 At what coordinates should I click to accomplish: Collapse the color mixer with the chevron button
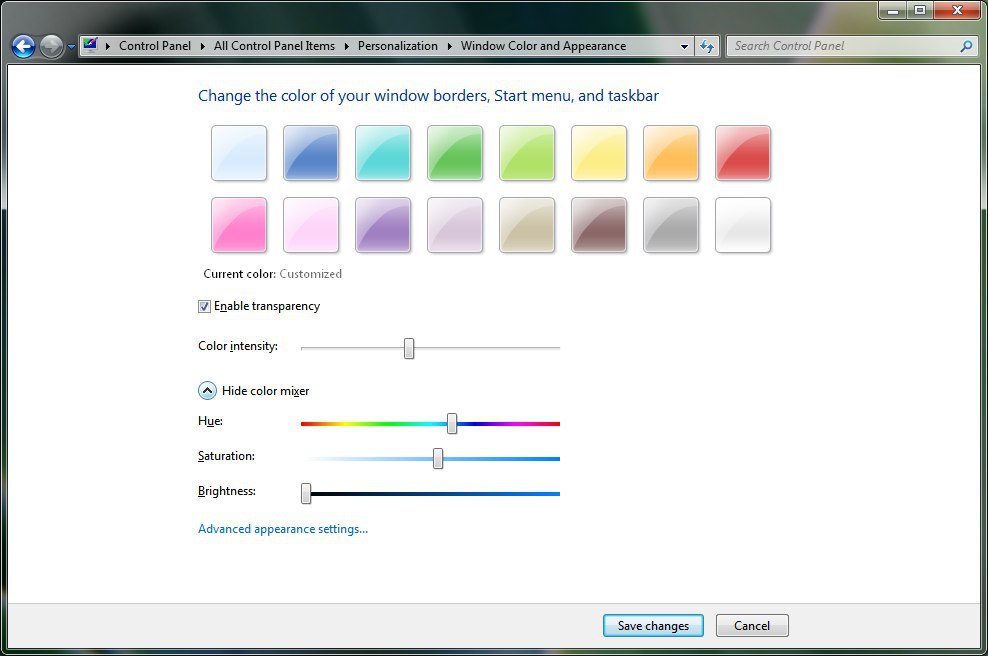tap(207, 391)
